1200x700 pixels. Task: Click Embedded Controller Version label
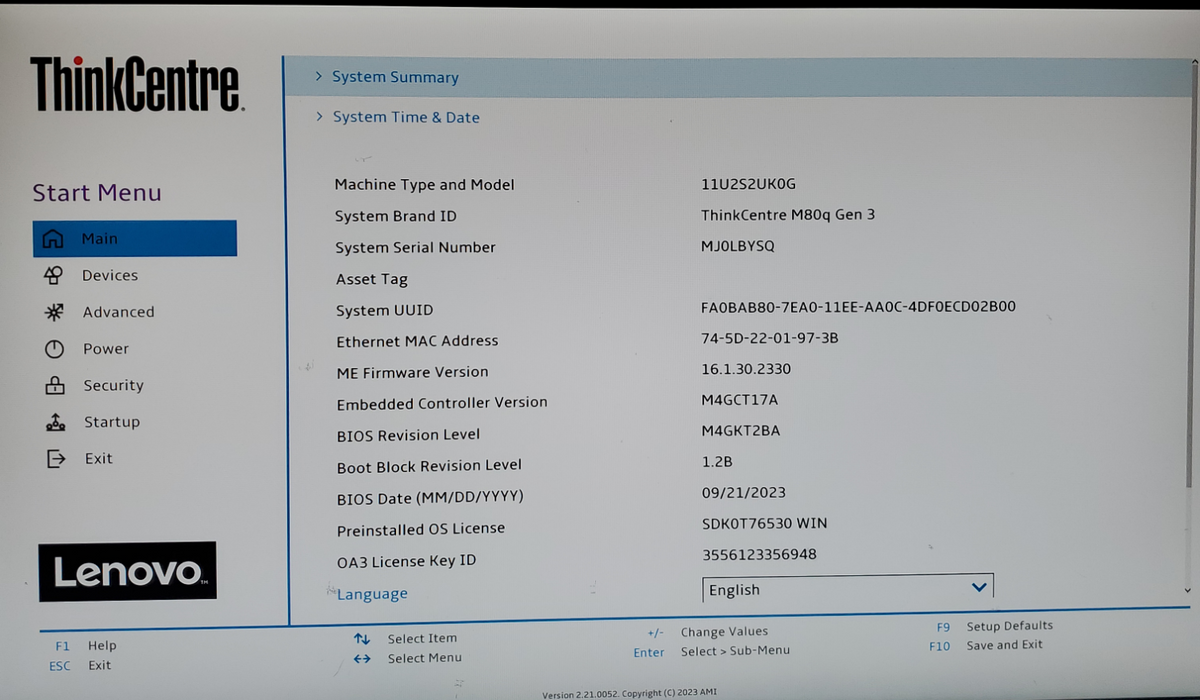click(x=442, y=403)
